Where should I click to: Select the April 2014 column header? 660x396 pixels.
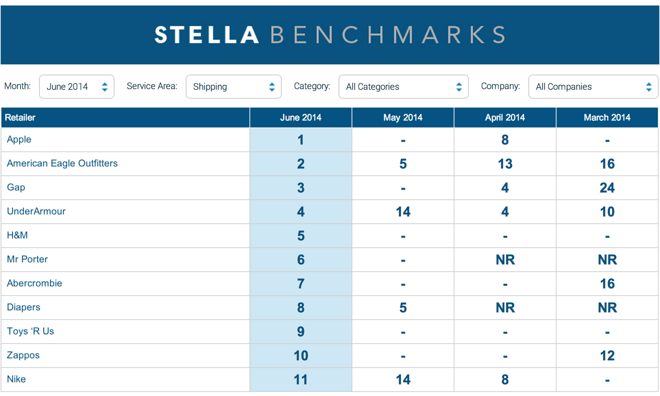[505, 117]
